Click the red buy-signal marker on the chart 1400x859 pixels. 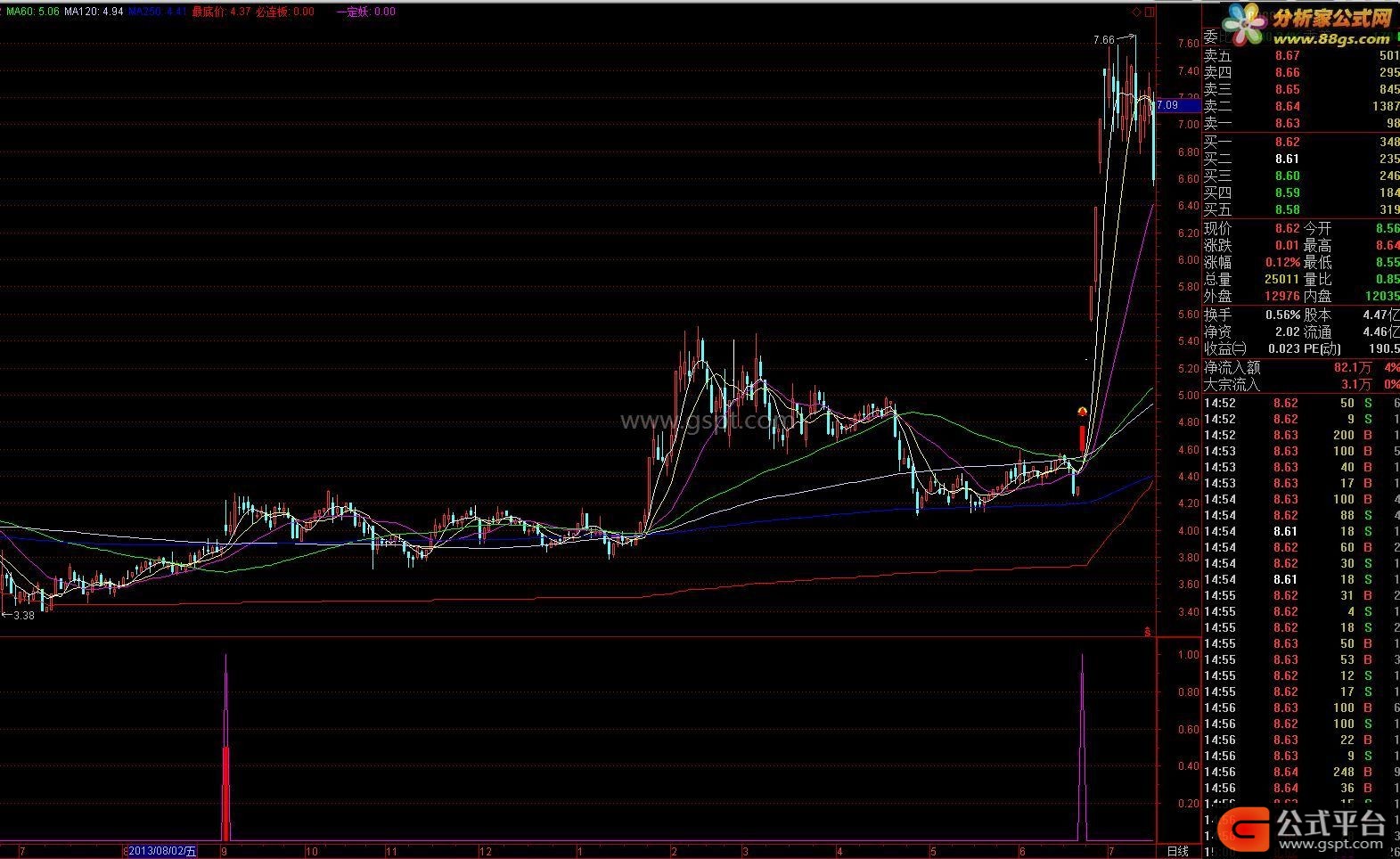(1082, 412)
